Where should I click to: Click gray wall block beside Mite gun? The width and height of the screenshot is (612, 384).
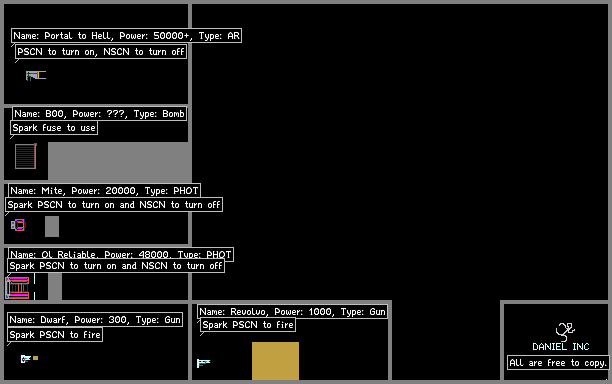point(52,226)
